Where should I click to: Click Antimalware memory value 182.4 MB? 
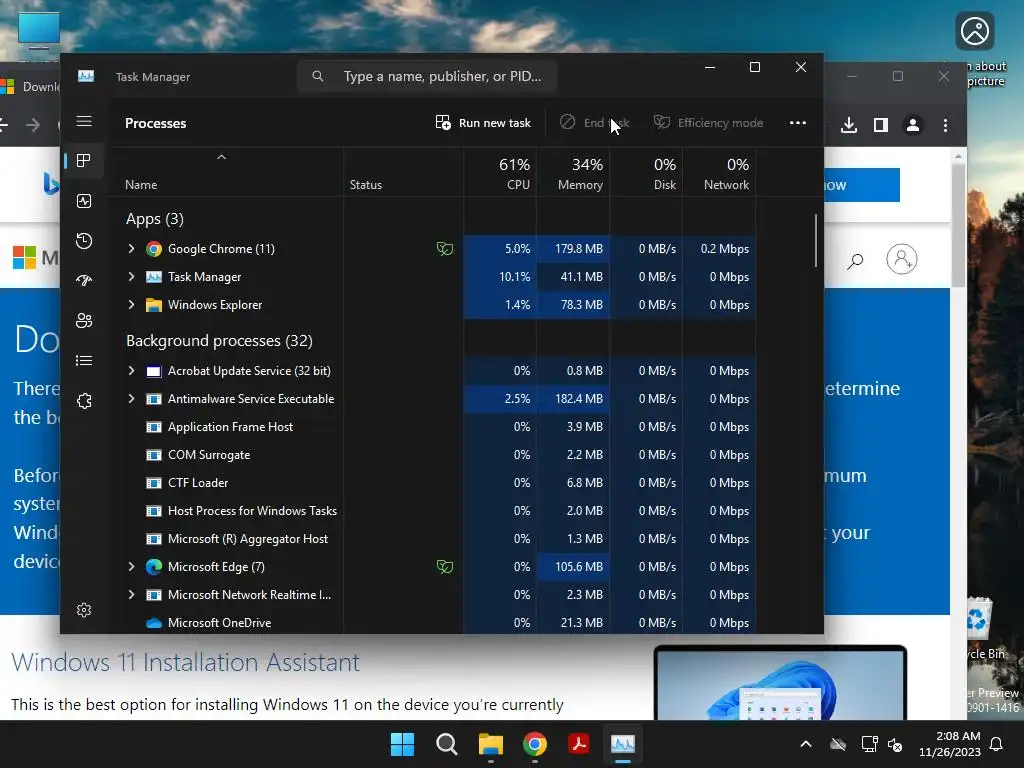(579, 399)
